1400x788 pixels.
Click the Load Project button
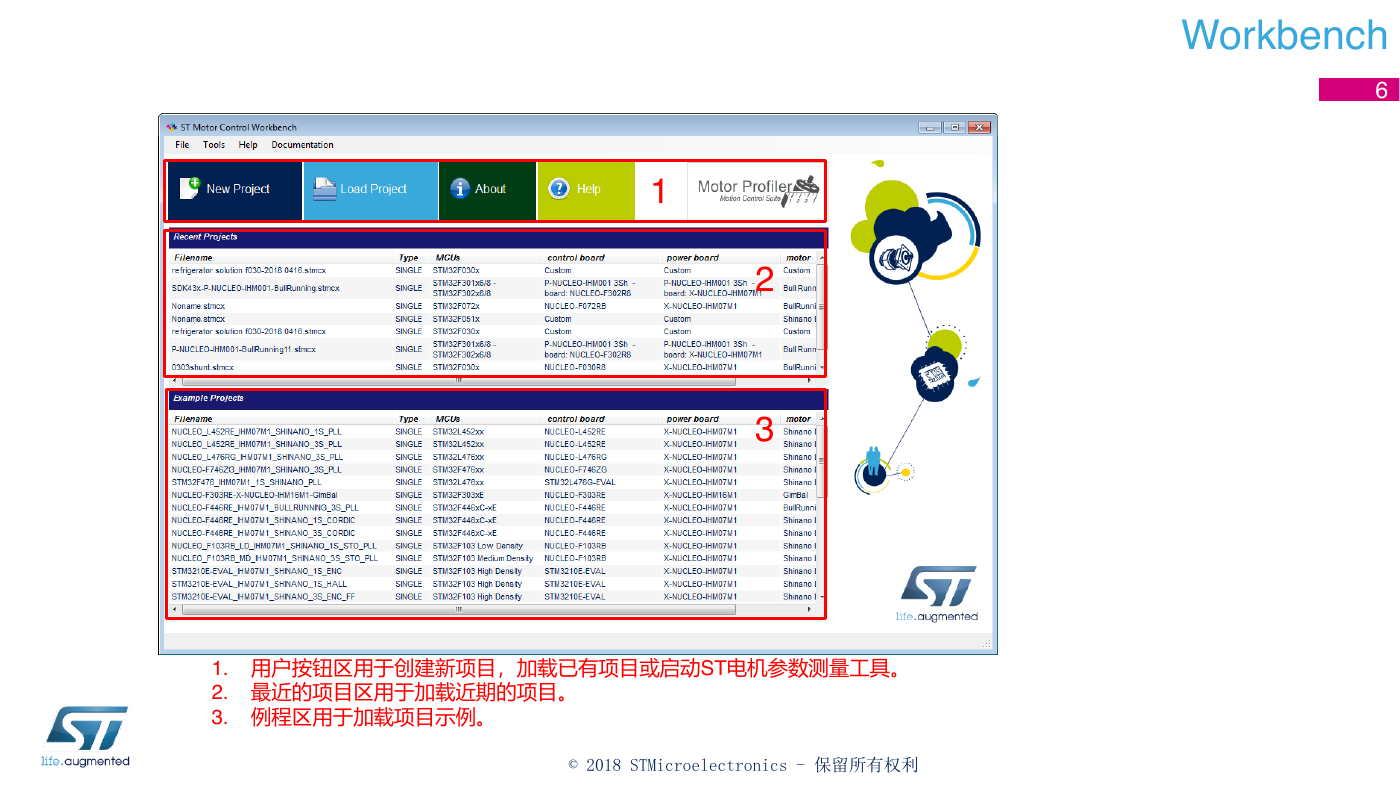pos(371,190)
